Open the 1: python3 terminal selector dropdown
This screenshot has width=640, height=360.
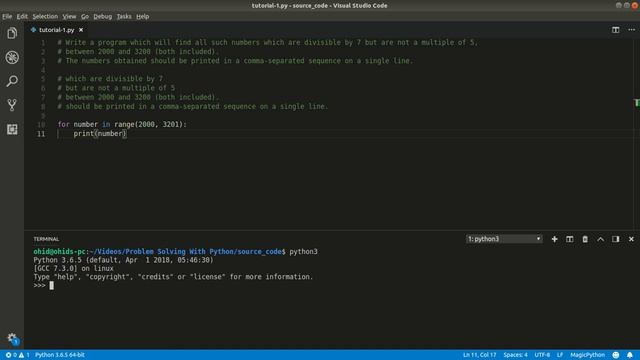point(504,239)
